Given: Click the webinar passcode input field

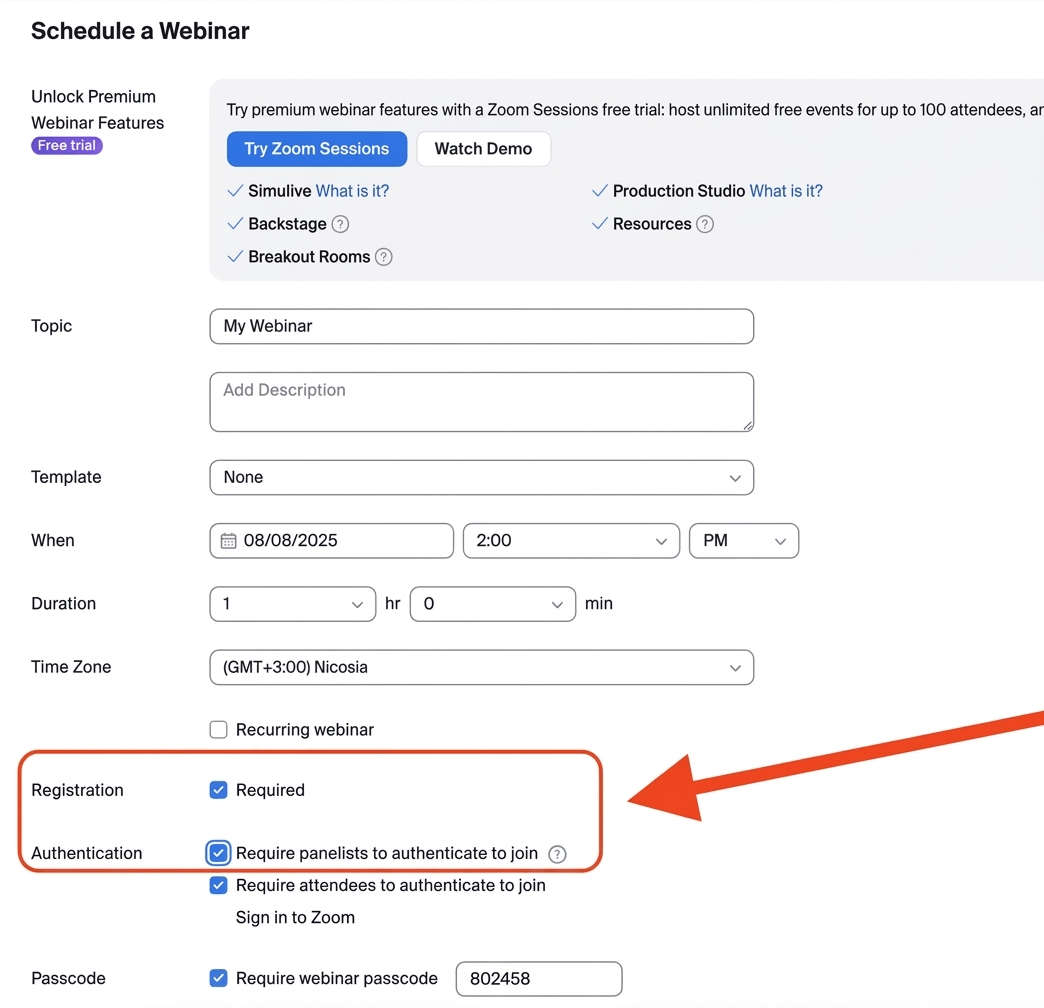Looking at the screenshot, I should [x=538, y=979].
